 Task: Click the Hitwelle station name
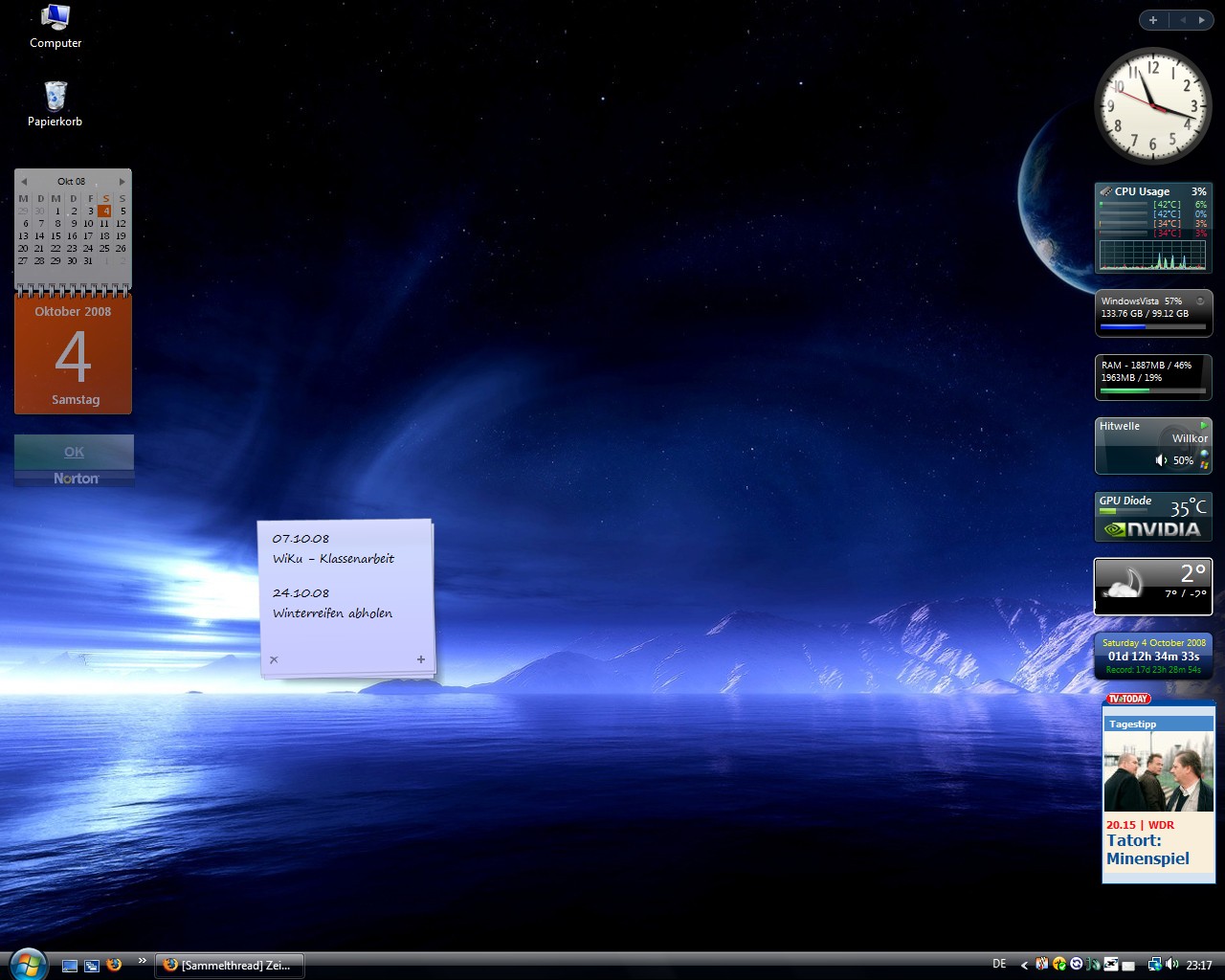point(1120,426)
